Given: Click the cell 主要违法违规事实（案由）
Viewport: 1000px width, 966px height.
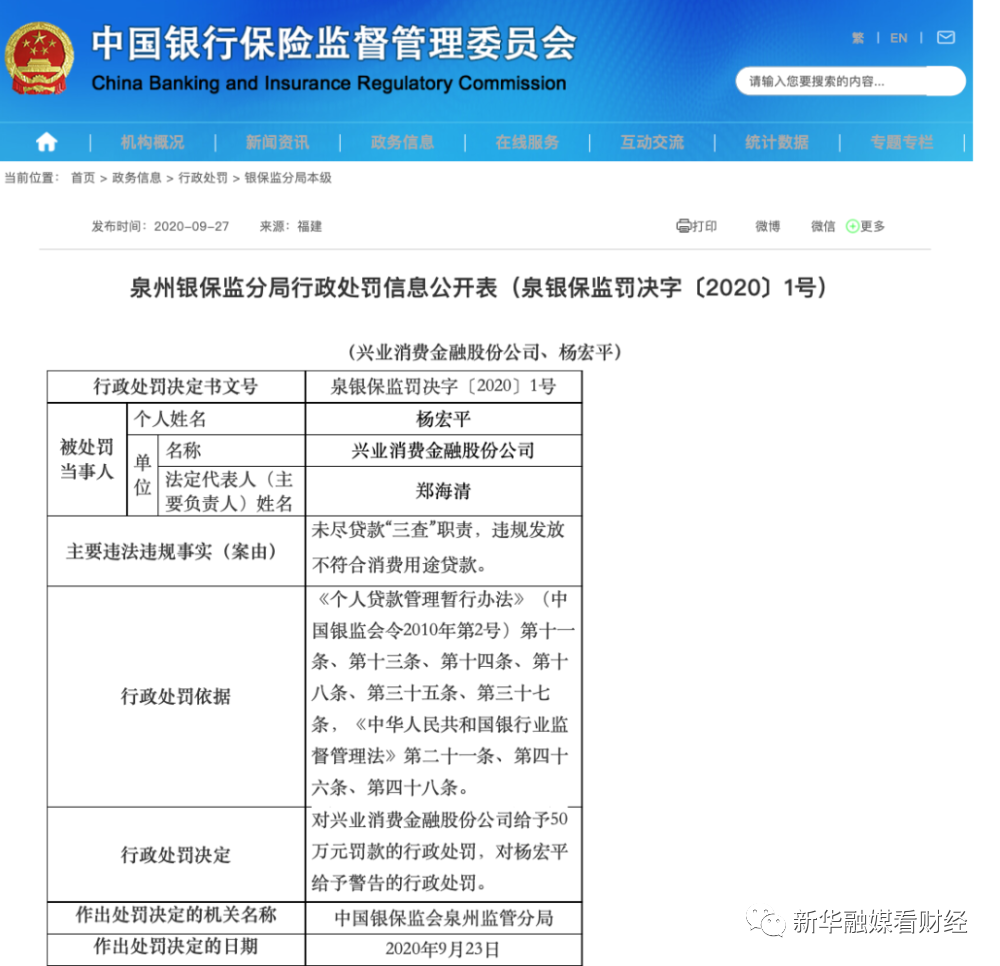Looking at the screenshot, I should point(176,552).
